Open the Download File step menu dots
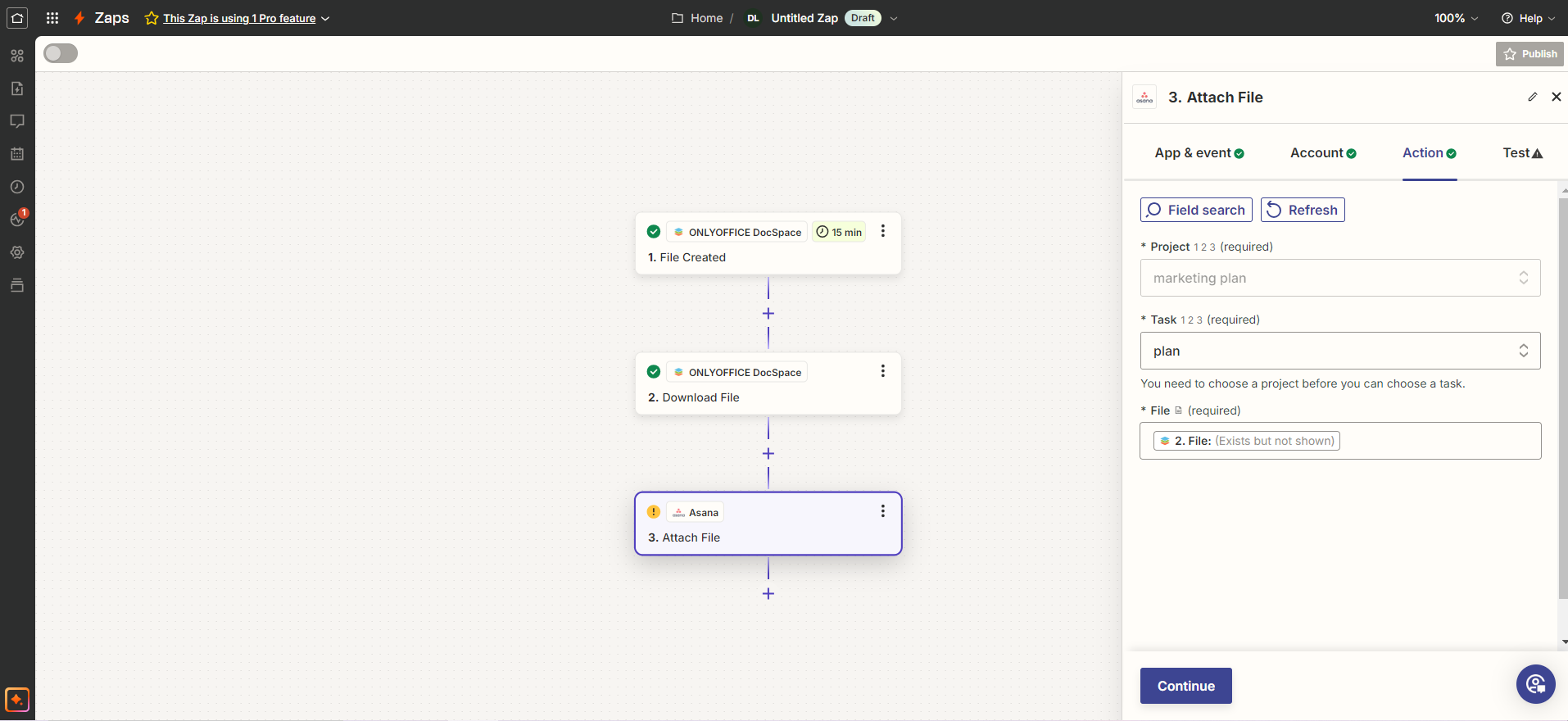Screen dimensions: 1568x721 [882, 371]
